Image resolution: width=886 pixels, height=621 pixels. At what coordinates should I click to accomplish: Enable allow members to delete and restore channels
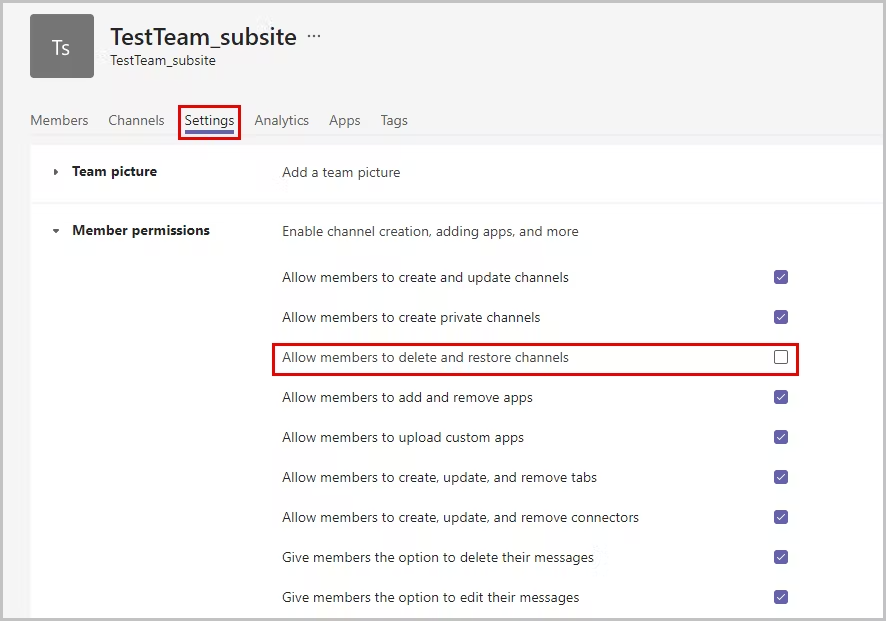click(x=781, y=357)
